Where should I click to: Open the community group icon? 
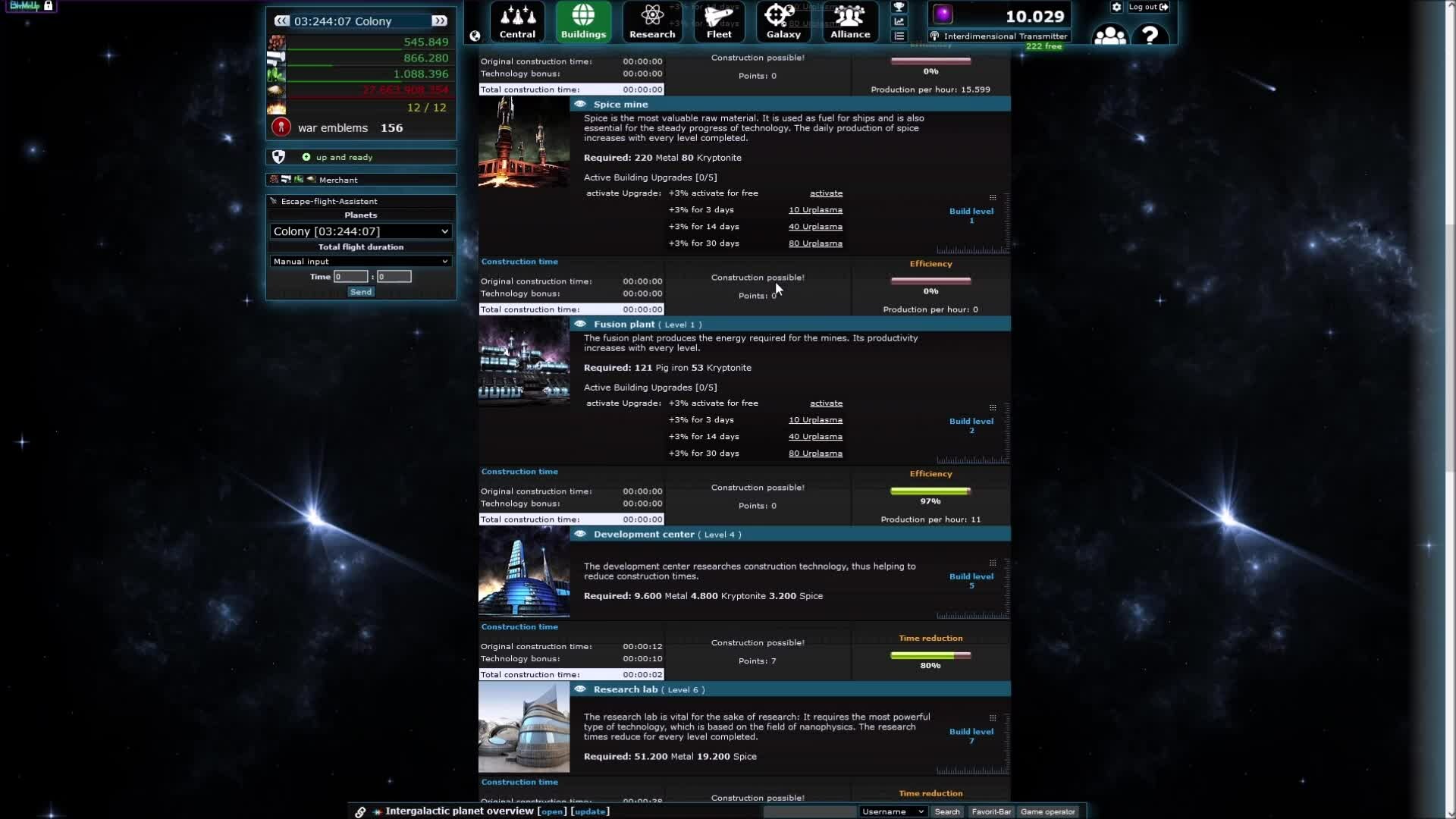[x=1109, y=35]
